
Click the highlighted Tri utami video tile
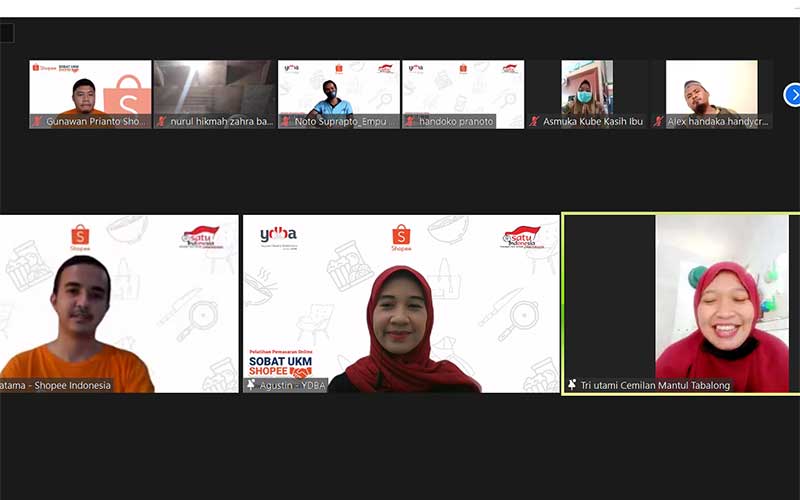click(x=680, y=300)
